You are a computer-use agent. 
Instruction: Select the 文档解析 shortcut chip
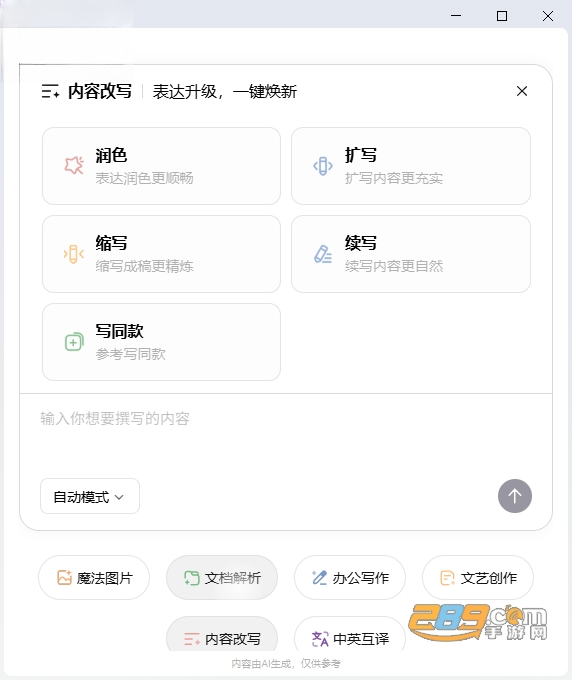click(222, 578)
